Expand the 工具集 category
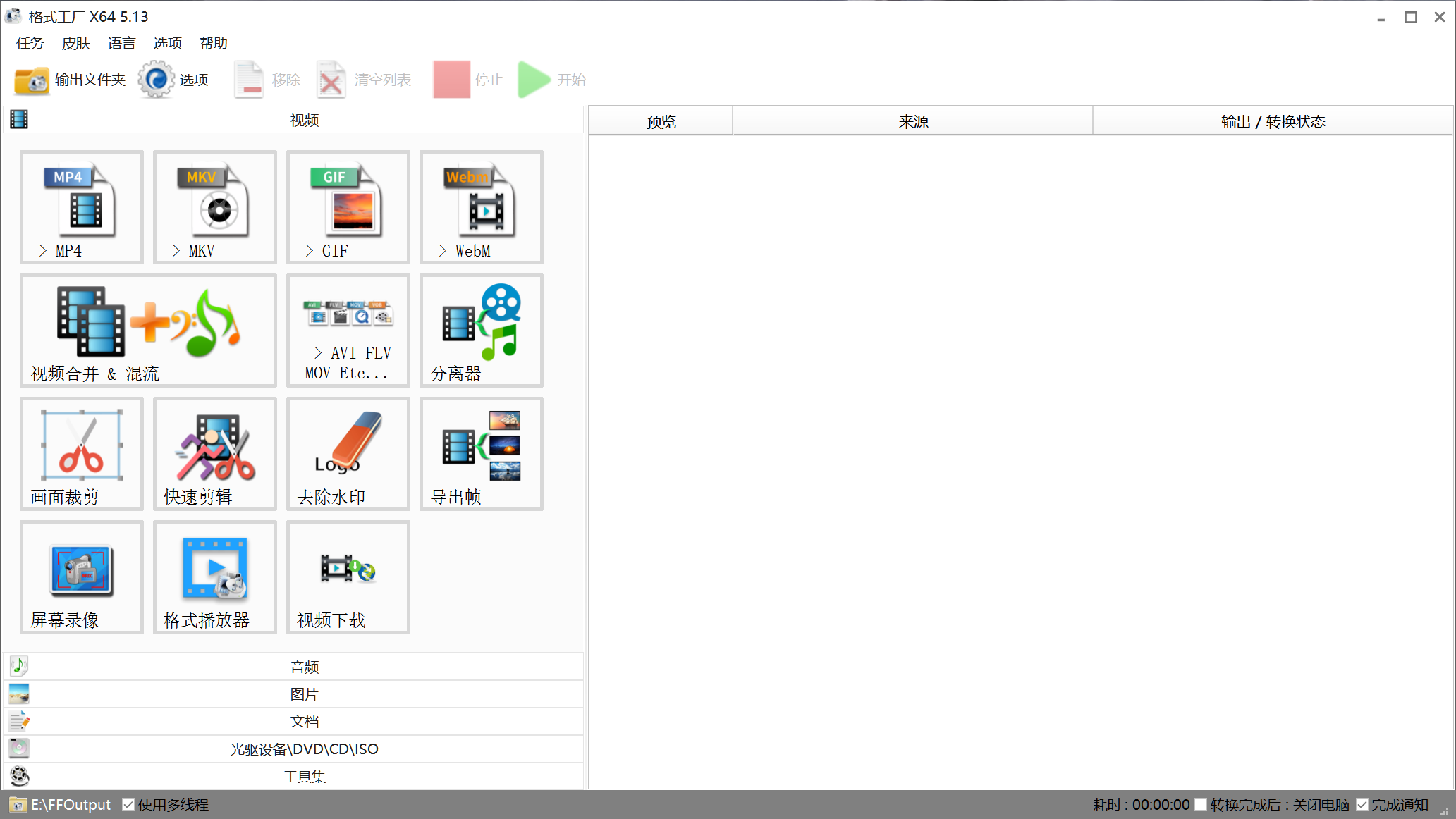This screenshot has height=819, width=1456. 294,777
